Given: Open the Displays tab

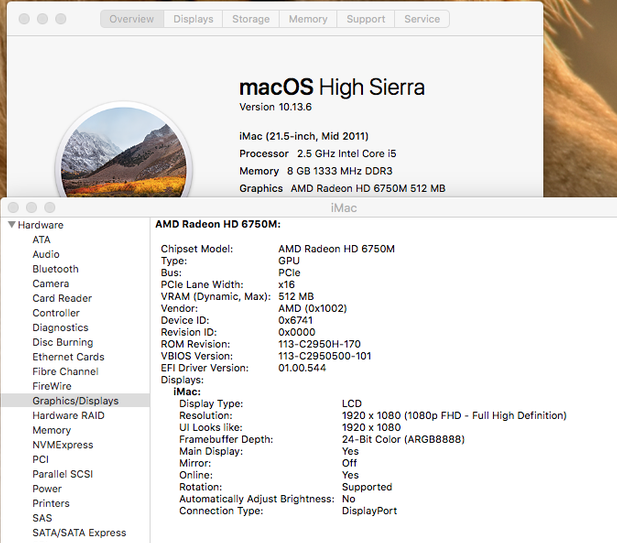Looking at the screenshot, I should (193, 19).
